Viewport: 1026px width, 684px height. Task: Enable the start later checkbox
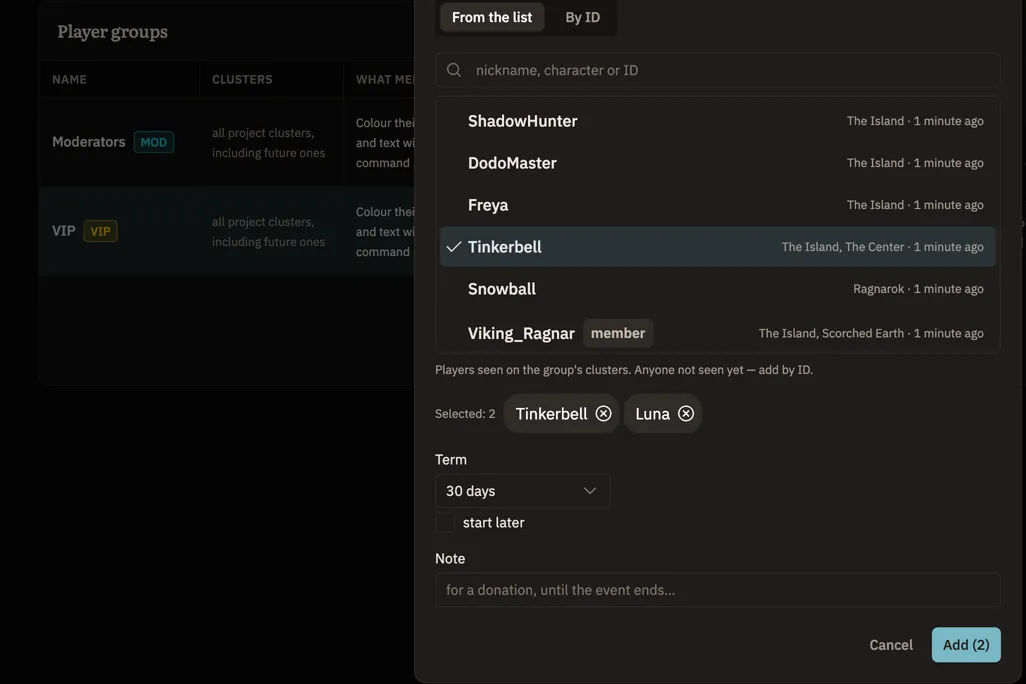[x=445, y=522]
